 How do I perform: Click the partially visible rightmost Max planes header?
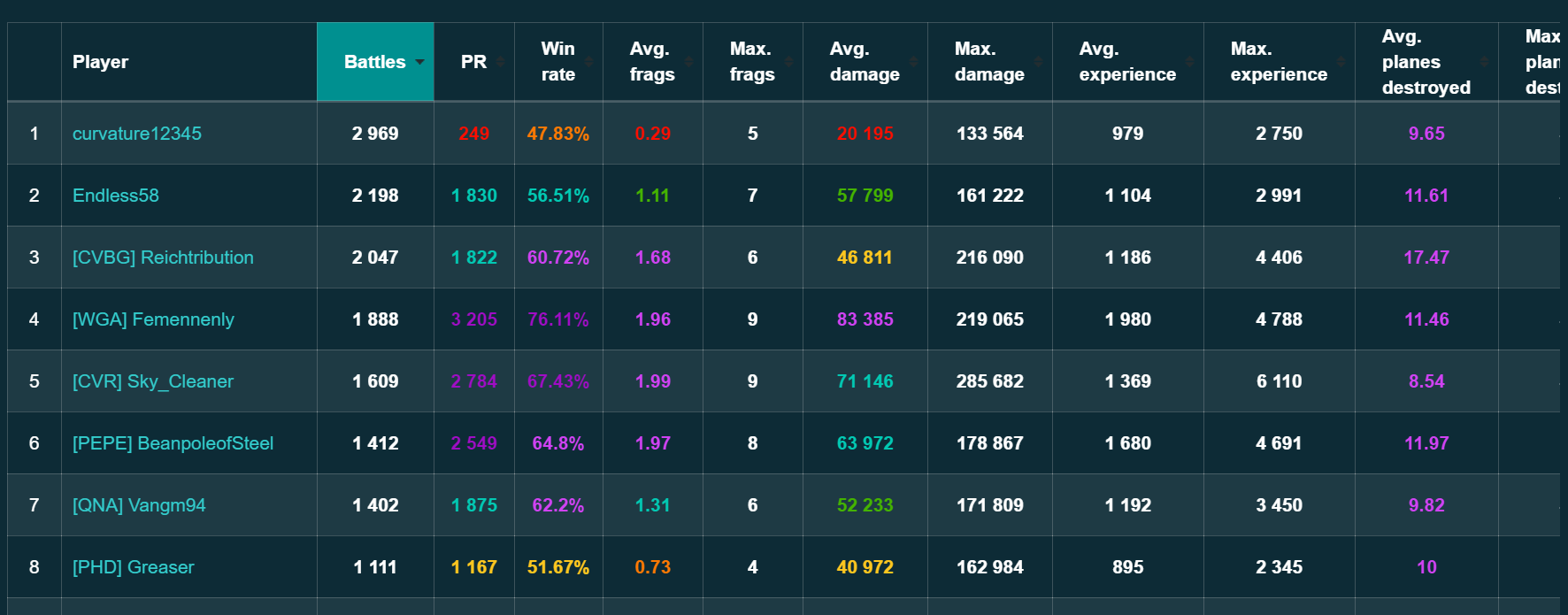pyautogui.click(x=1541, y=62)
